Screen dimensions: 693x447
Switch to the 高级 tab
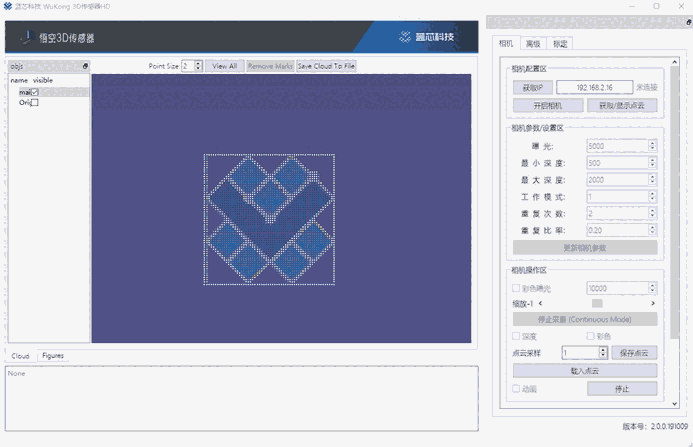coord(533,44)
